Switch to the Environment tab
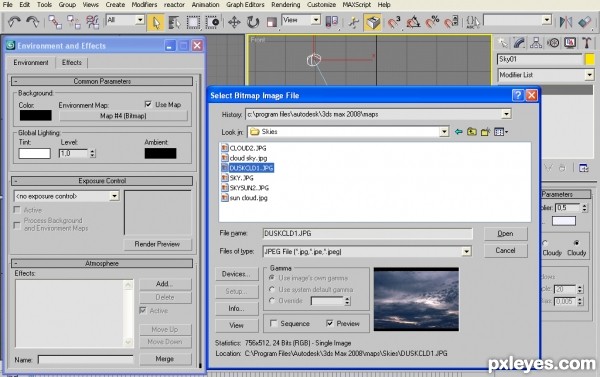600x377 pixels. (31, 62)
